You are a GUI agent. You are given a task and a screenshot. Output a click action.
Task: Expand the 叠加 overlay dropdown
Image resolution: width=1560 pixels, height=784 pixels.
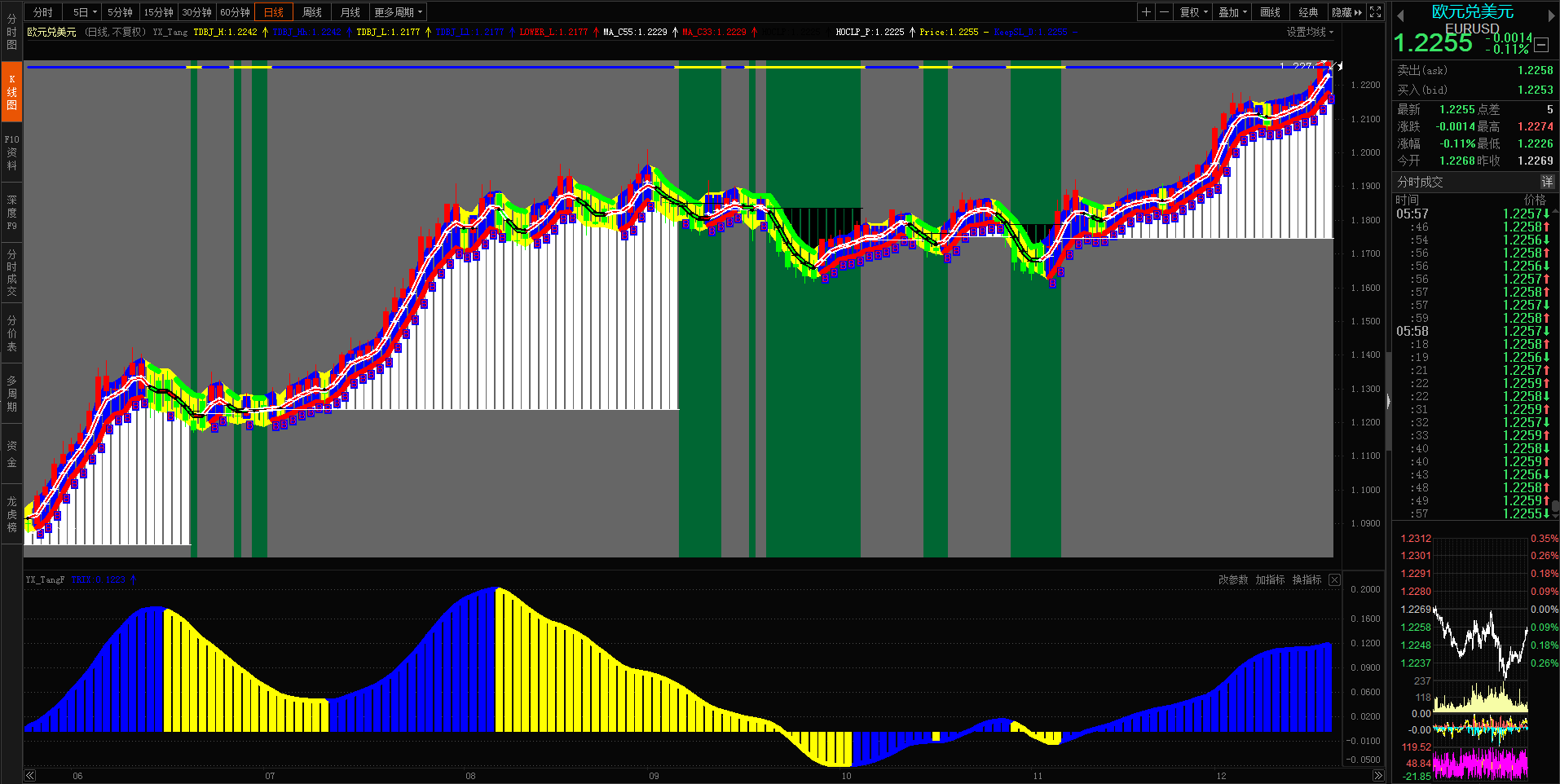click(x=1232, y=12)
